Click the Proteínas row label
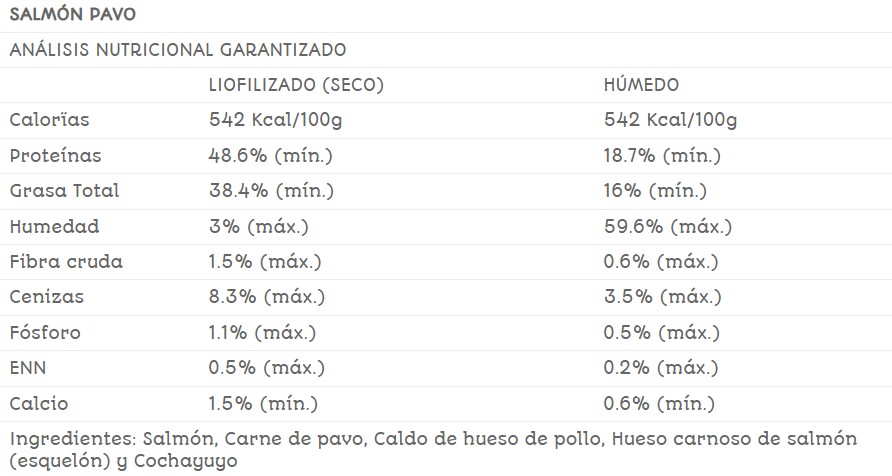This screenshot has height=476, width=892. pos(55,156)
